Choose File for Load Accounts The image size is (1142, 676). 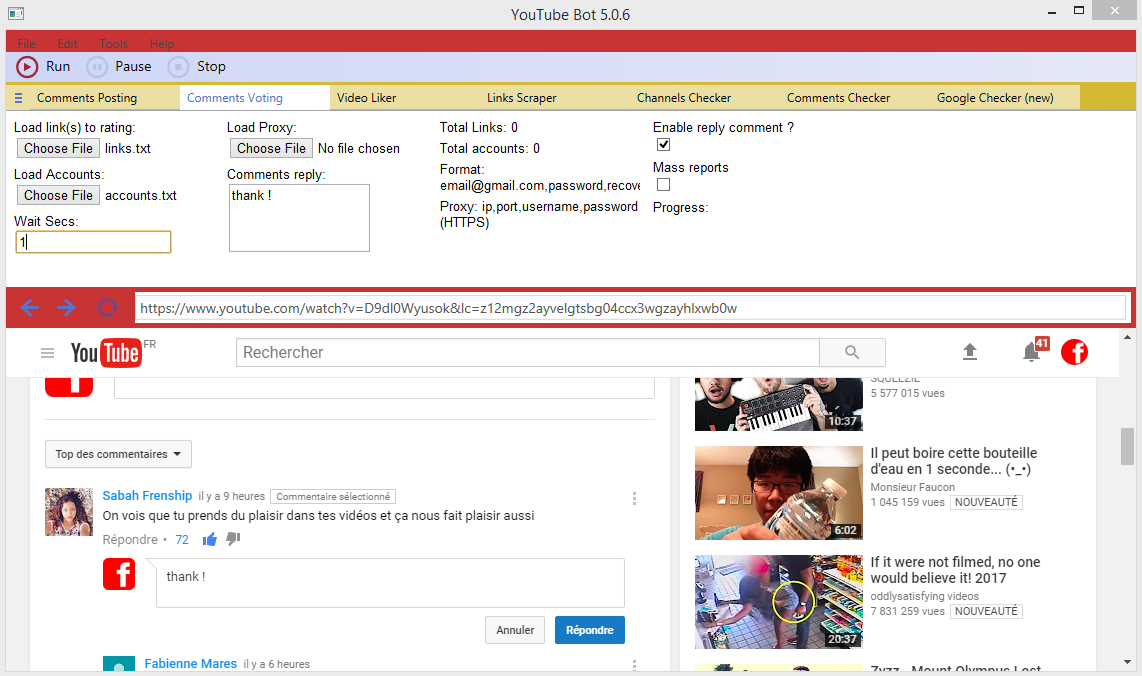(x=58, y=195)
